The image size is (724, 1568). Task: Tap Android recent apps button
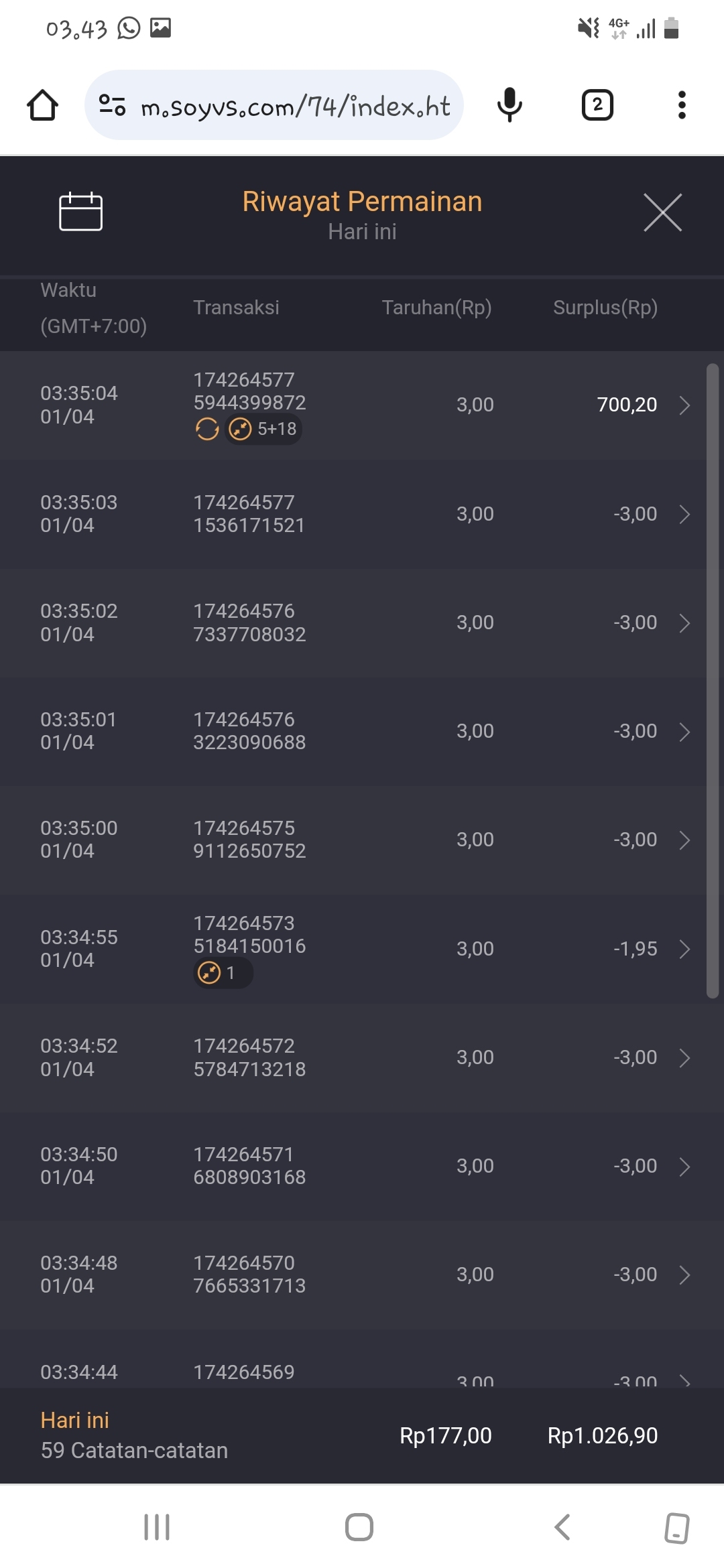click(157, 1527)
